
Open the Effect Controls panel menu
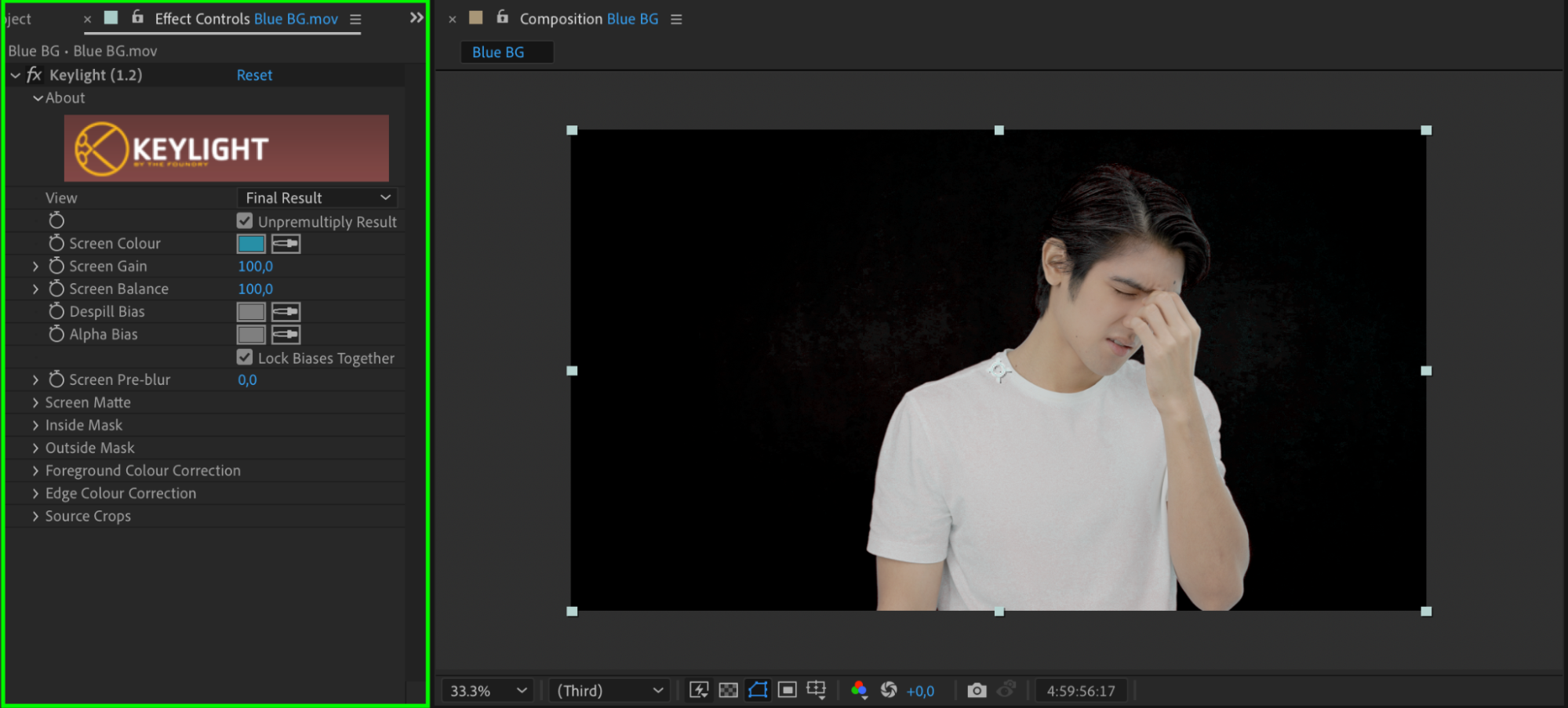(x=355, y=20)
